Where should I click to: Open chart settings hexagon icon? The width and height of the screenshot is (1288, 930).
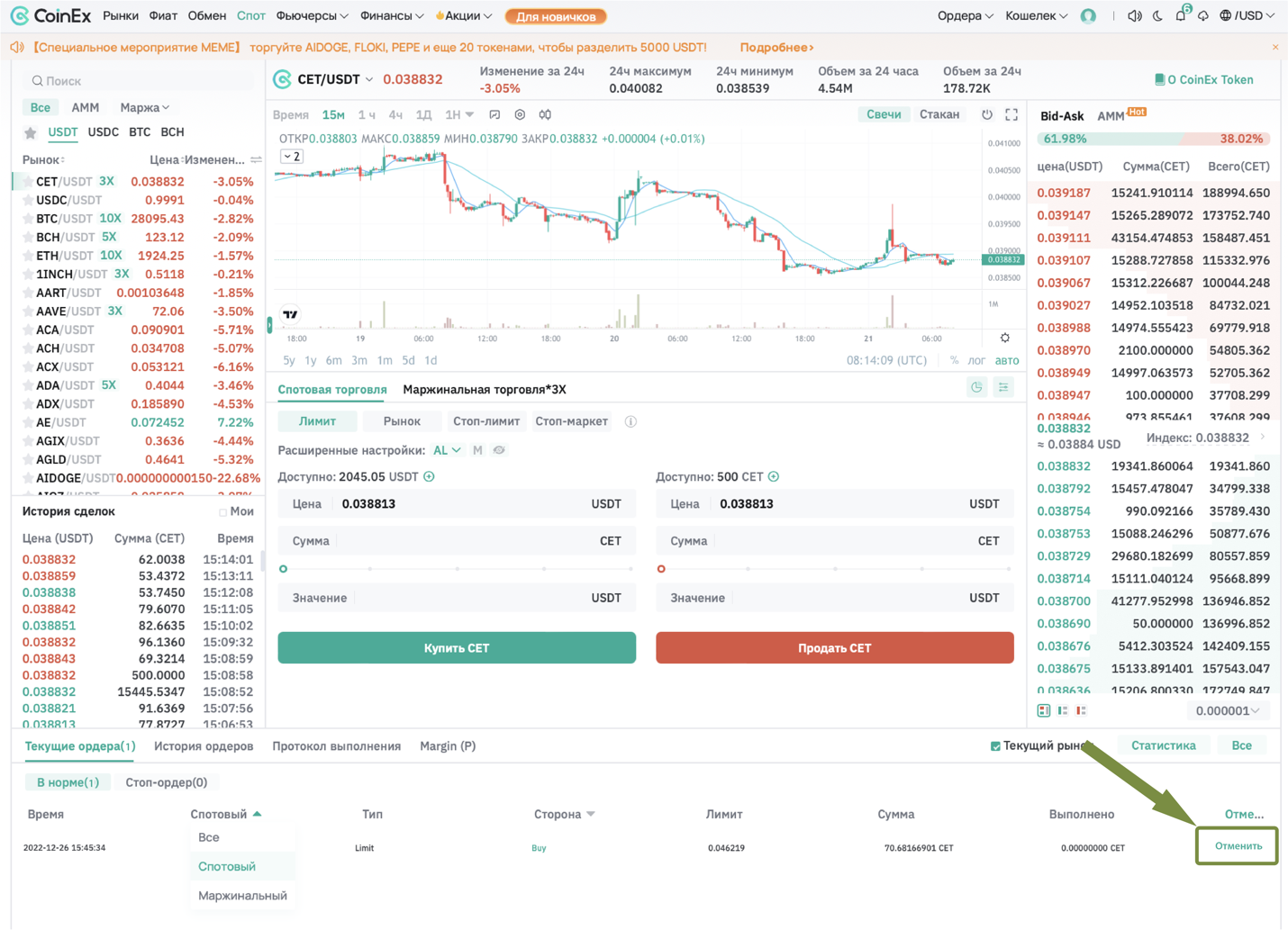pyautogui.click(x=520, y=114)
